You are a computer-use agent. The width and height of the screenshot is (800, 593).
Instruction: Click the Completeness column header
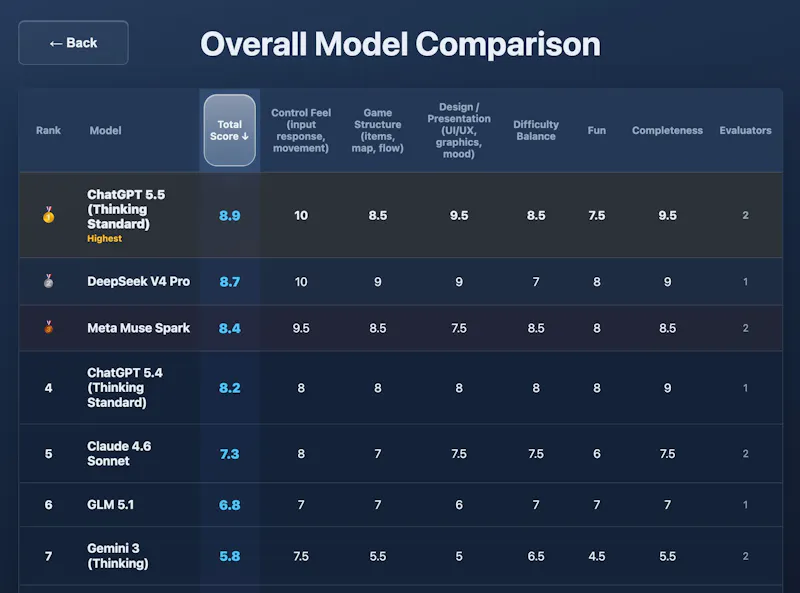[667, 130]
